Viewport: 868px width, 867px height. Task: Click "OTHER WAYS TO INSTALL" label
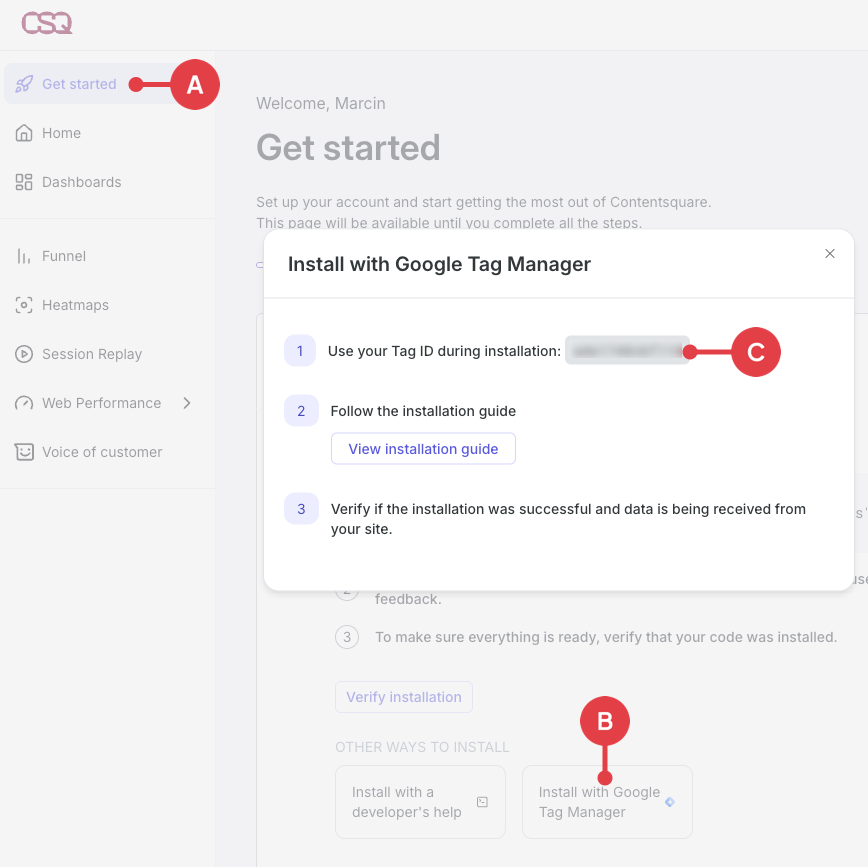(x=422, y=747)
